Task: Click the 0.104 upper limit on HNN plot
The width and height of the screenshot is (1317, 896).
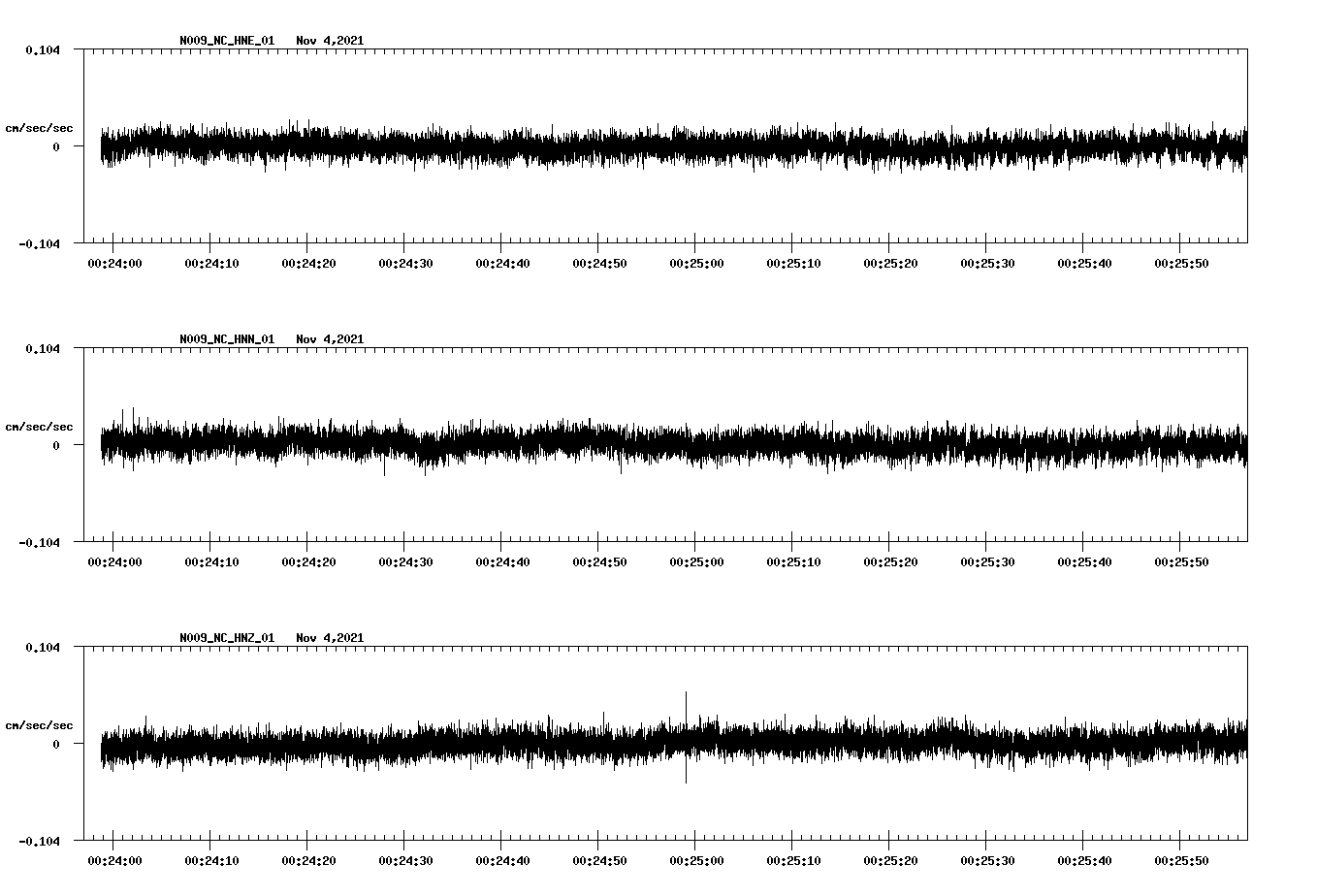Action: tap(42, 348)
